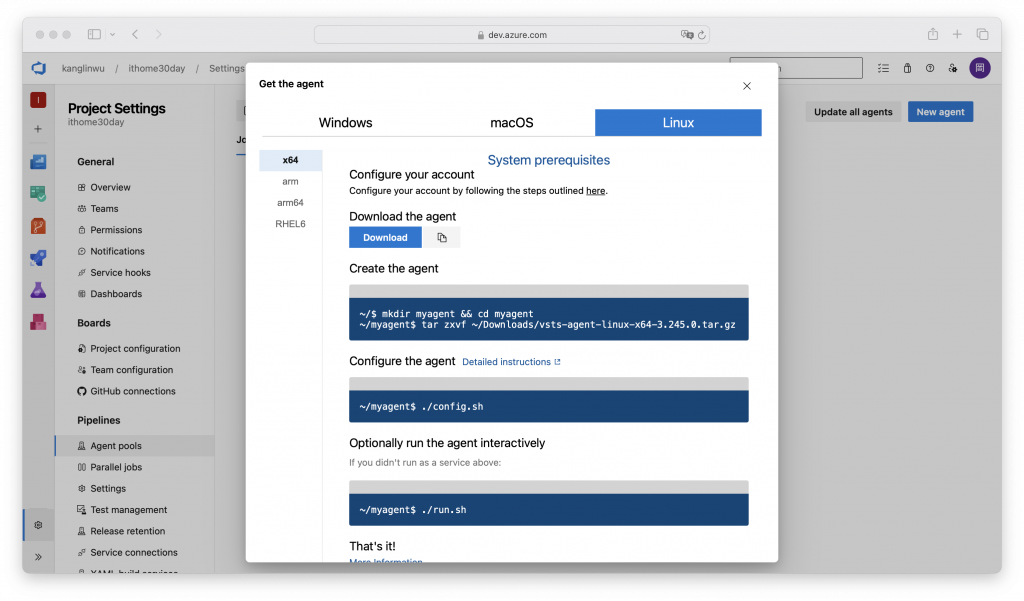Select arm64 architecture
Screen dimensions: 1024x601
[x=291, y=203]
